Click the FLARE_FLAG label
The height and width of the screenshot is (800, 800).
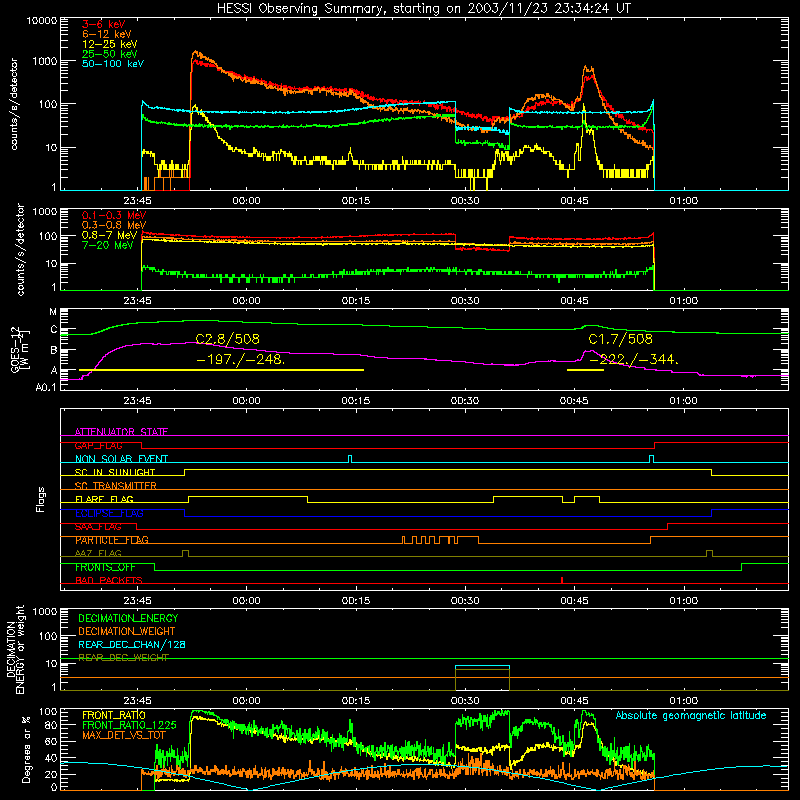(x=104, y=499)
